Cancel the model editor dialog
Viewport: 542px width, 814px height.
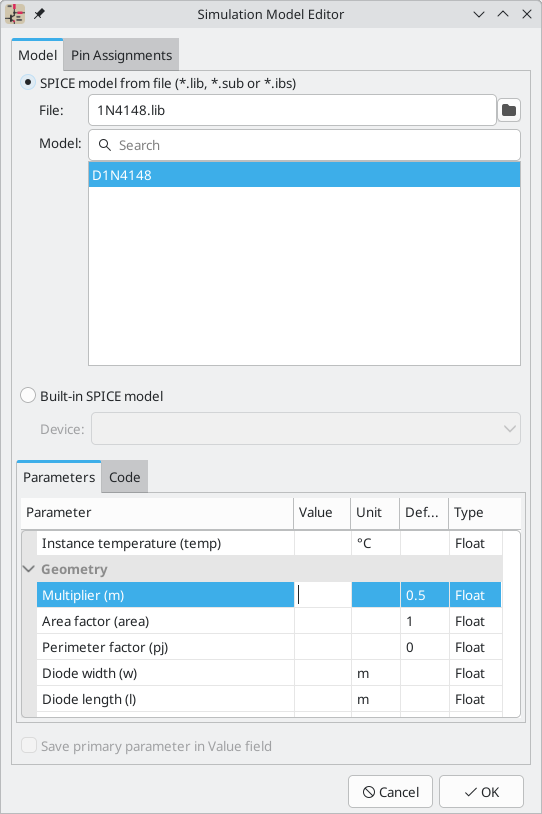[390, 792]
